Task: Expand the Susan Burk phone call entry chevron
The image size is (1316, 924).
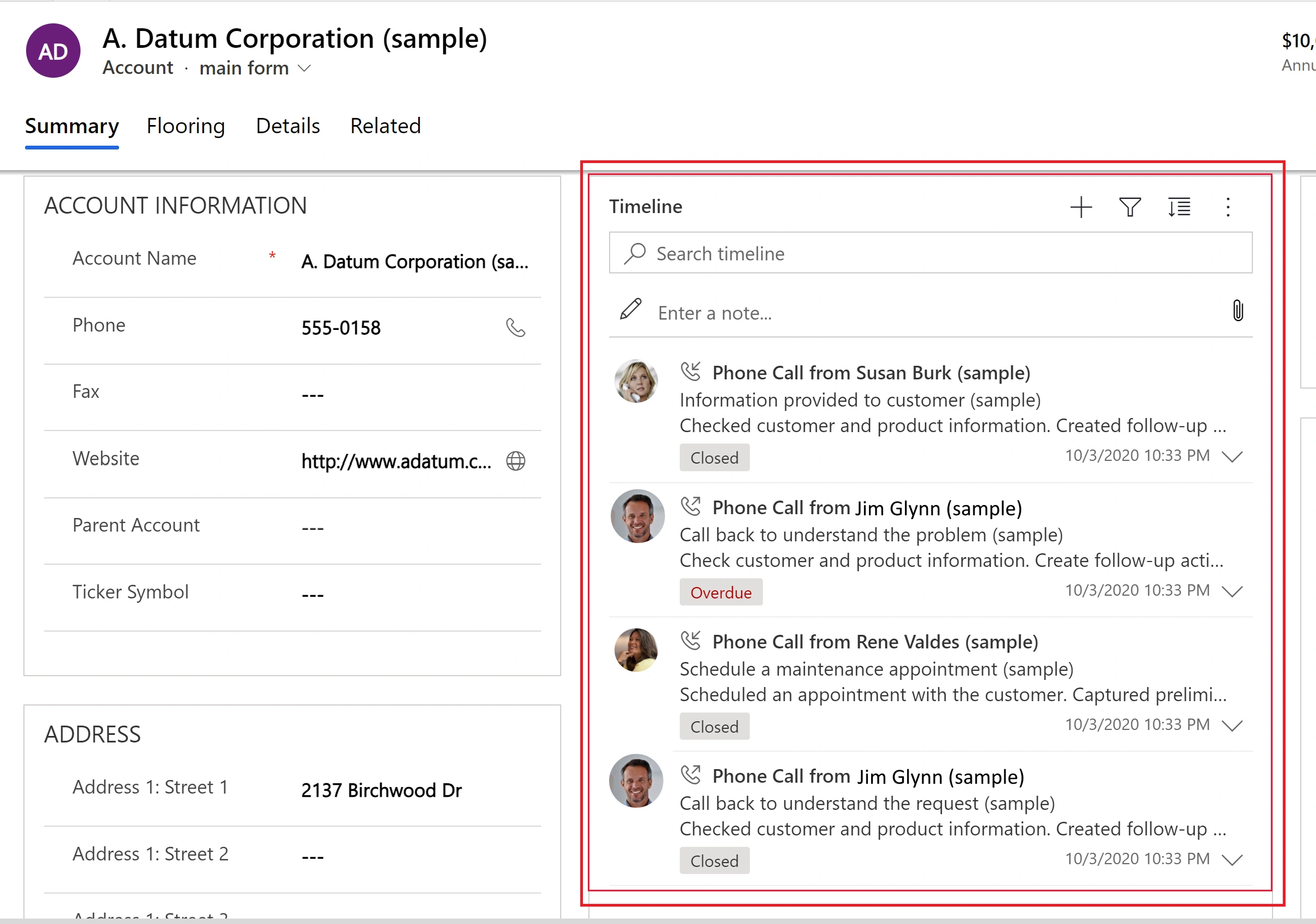Action: 1232,457
